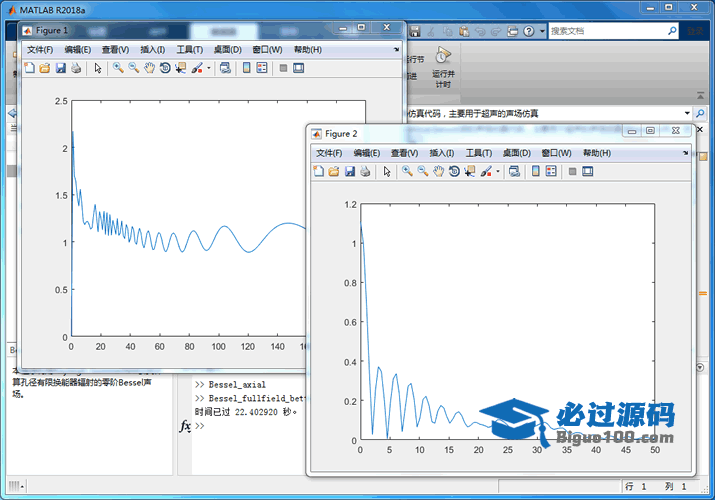715x500 pixels.
Task: Open Brush color dropdown arrow in Figure 1
Action: point(209,68)
